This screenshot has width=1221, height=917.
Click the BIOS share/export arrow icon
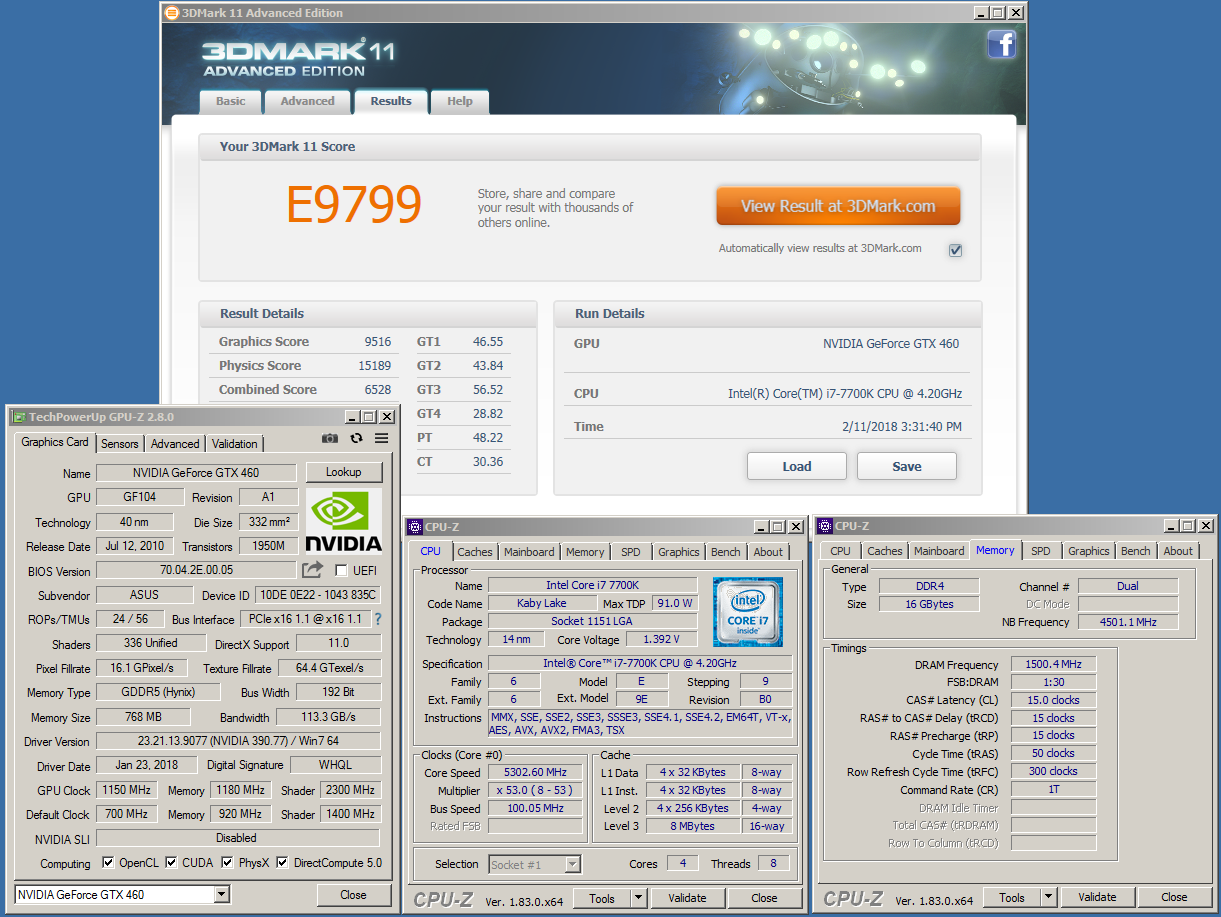(x=313, y=570)
